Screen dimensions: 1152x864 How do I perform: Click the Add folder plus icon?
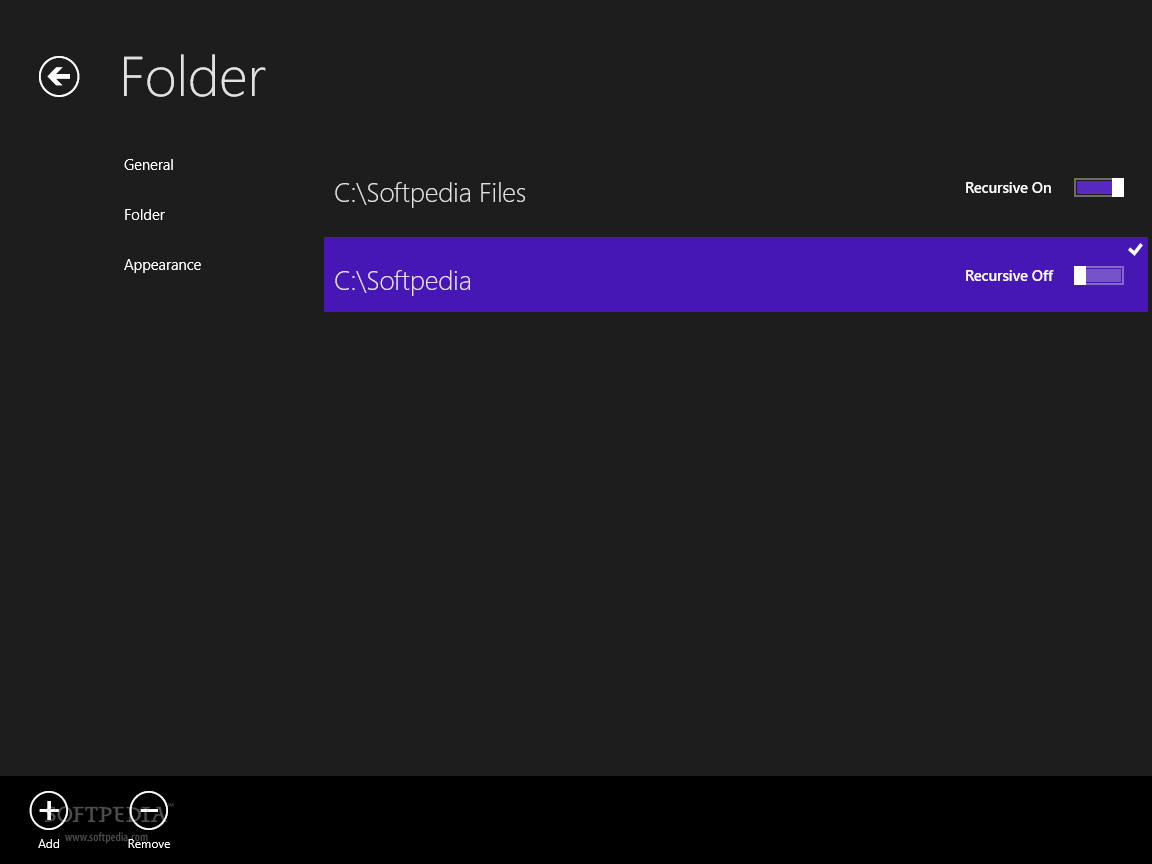click(x=48, y=810)
